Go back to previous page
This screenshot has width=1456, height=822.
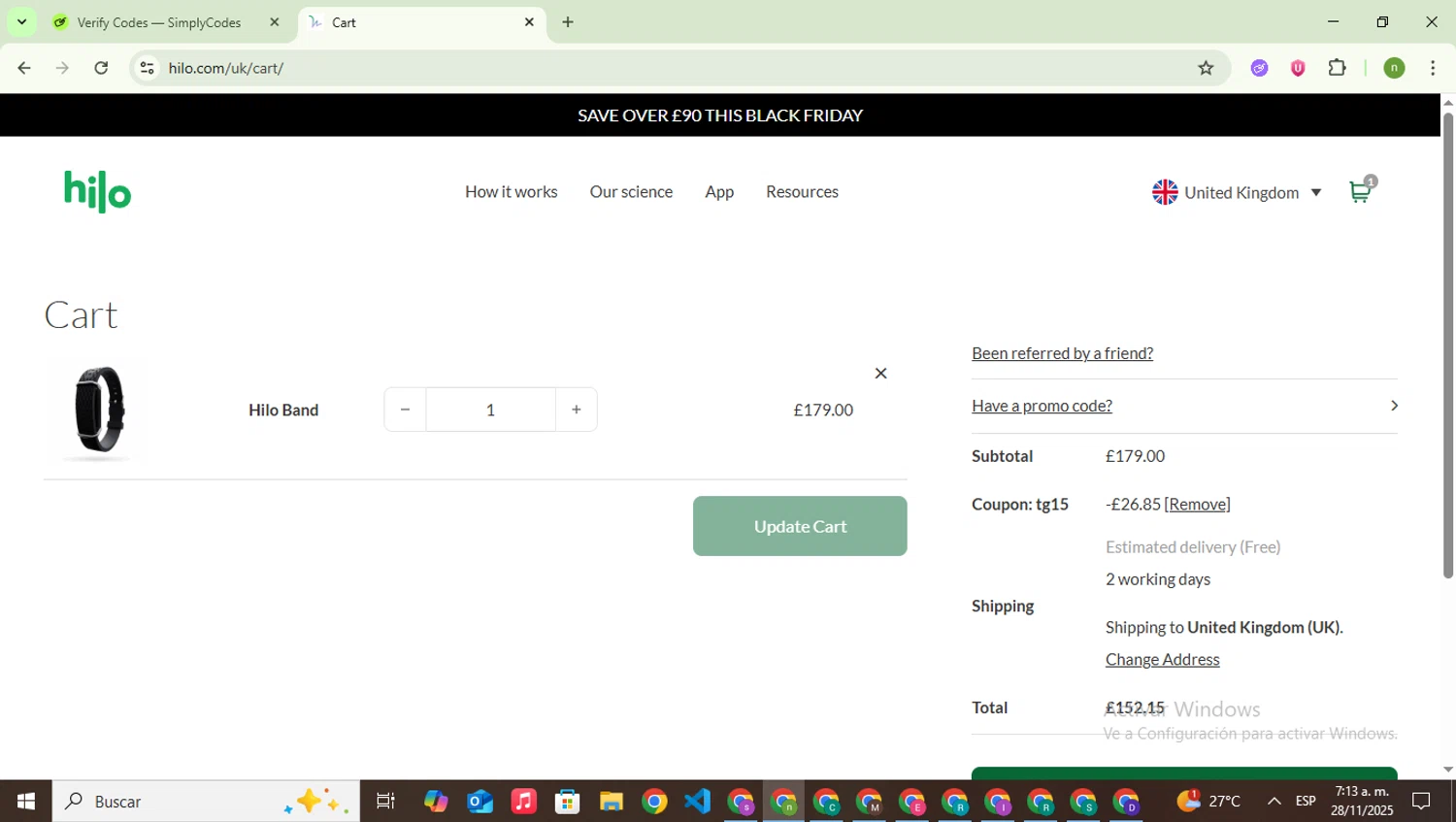[x=24, y=68]
